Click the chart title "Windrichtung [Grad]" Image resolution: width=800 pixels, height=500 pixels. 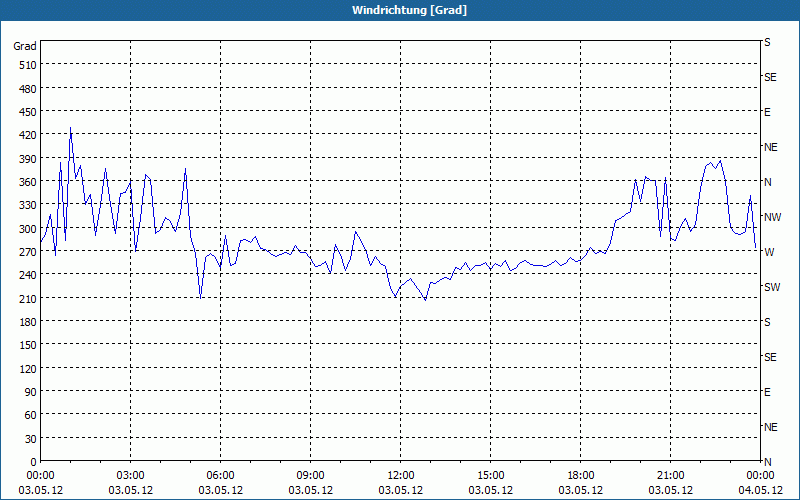[409, 10]
